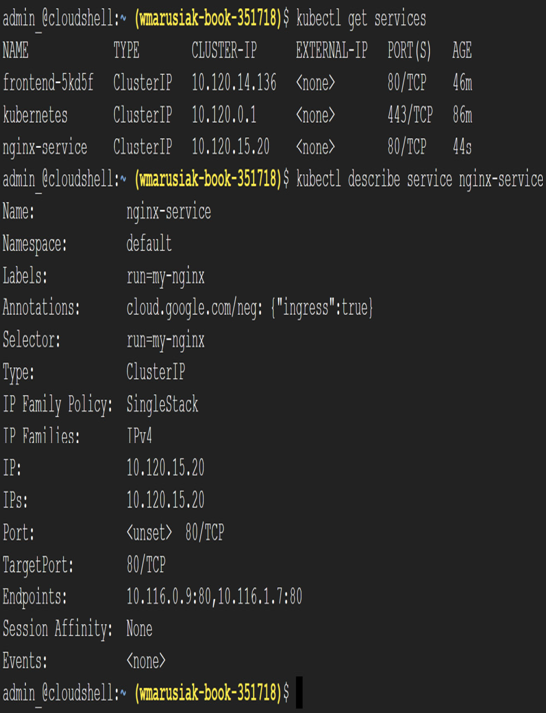Select the default namespace value
The width and height of the screenshot is (546, 713).
click(149, 244)
